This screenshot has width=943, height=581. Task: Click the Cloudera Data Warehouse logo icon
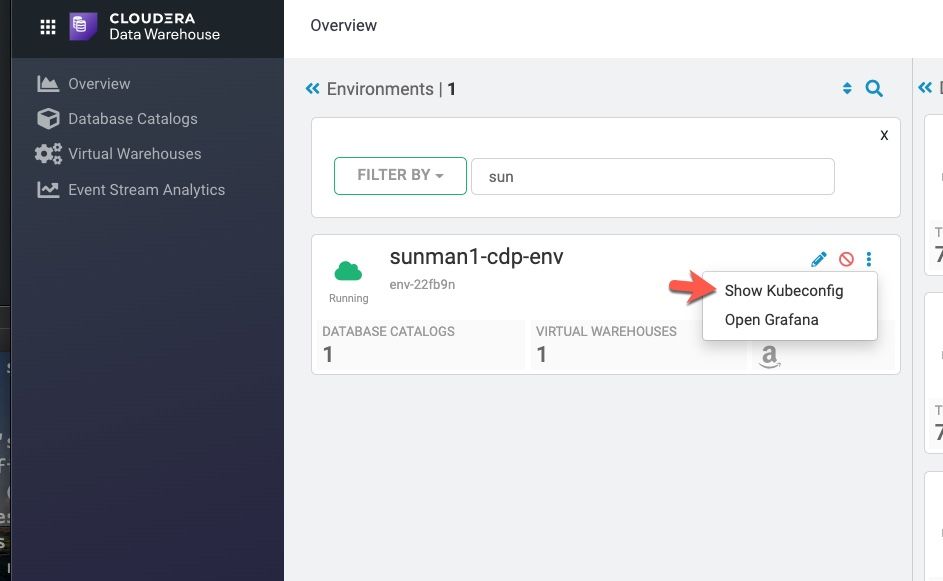tap(83, 26)
